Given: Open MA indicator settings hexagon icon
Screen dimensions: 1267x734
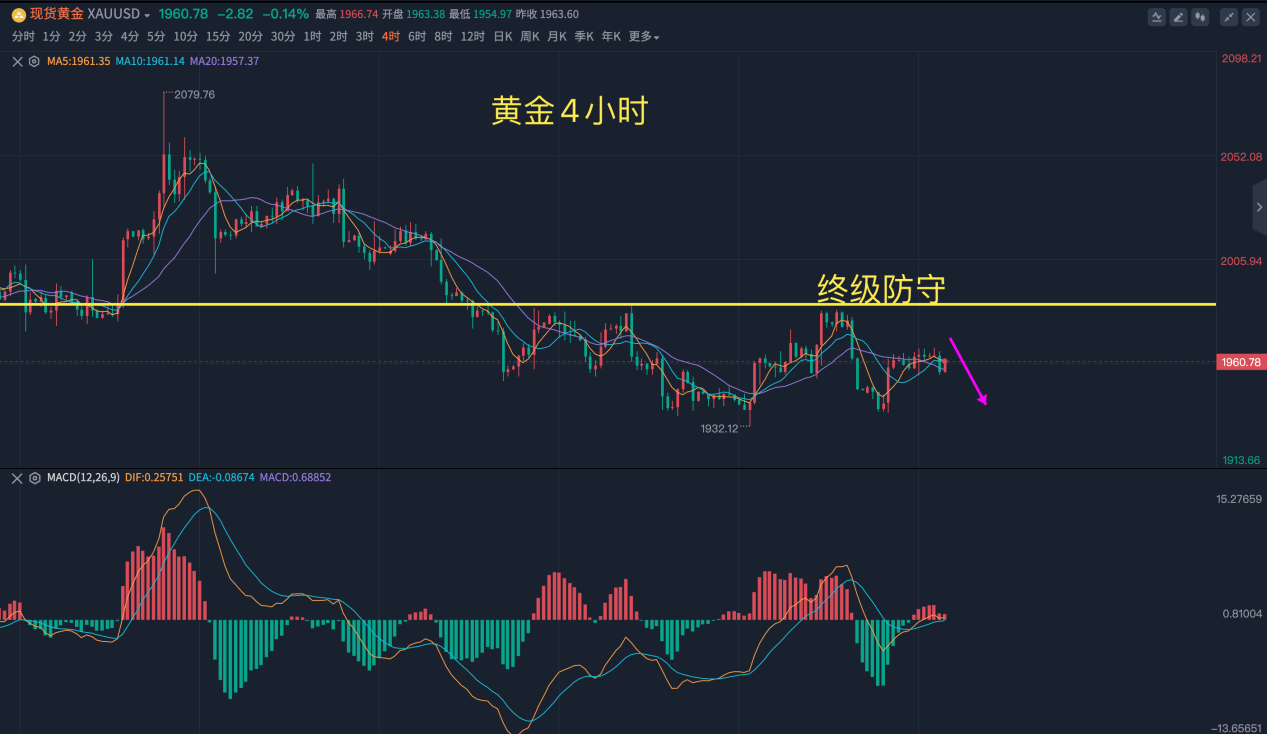Looking at the screenshot, I should coord(33,61).
